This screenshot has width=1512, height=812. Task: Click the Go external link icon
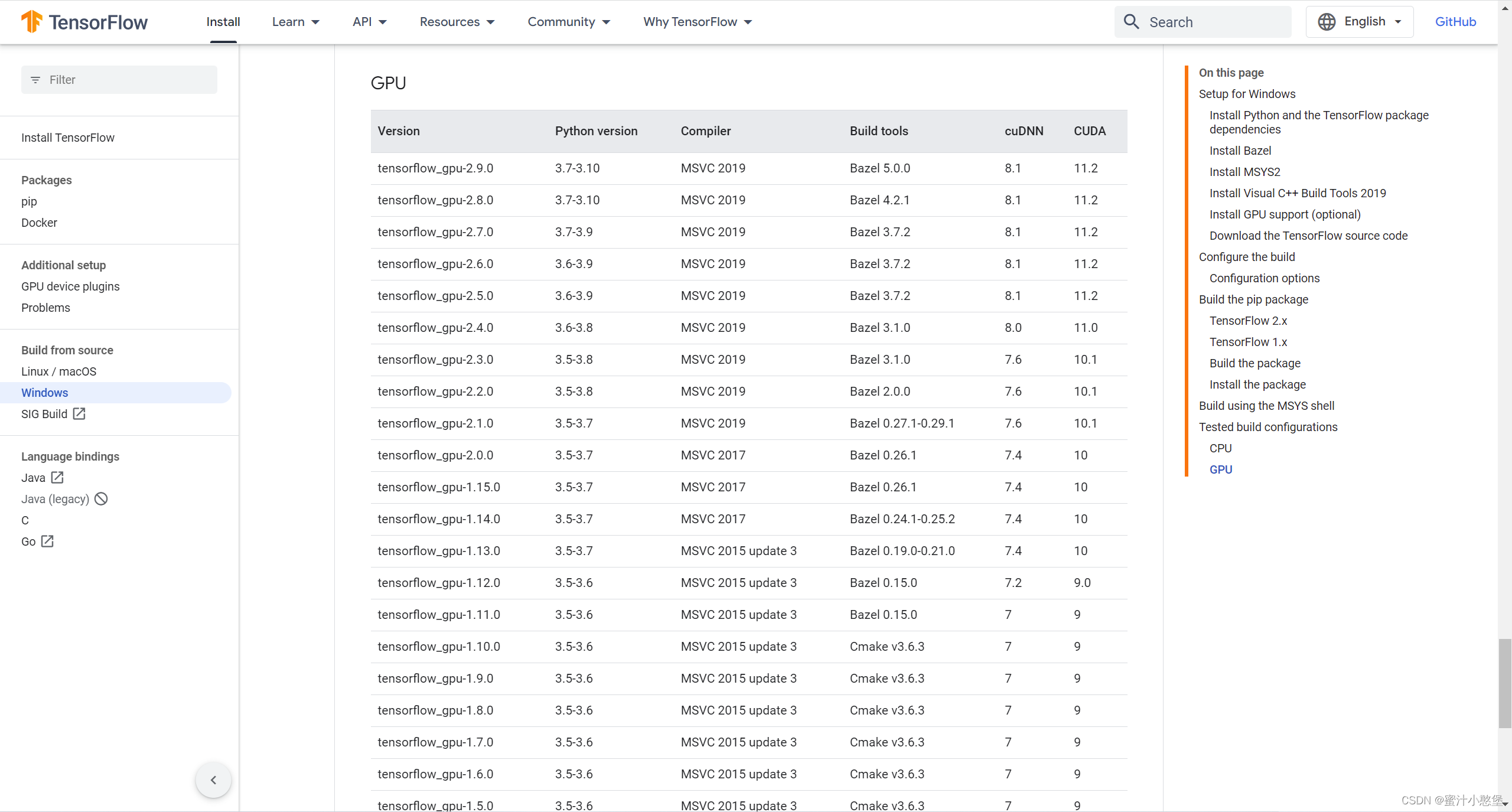point(47,542)
